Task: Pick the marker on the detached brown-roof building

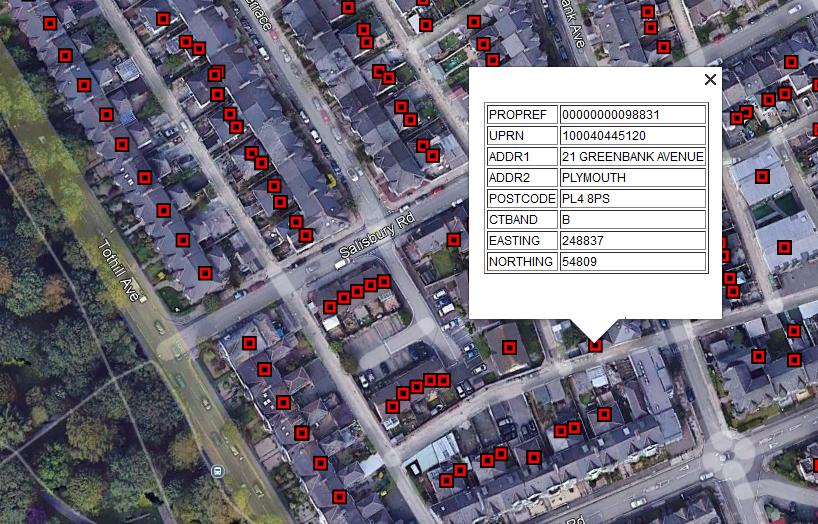Action: pos(509,347)
